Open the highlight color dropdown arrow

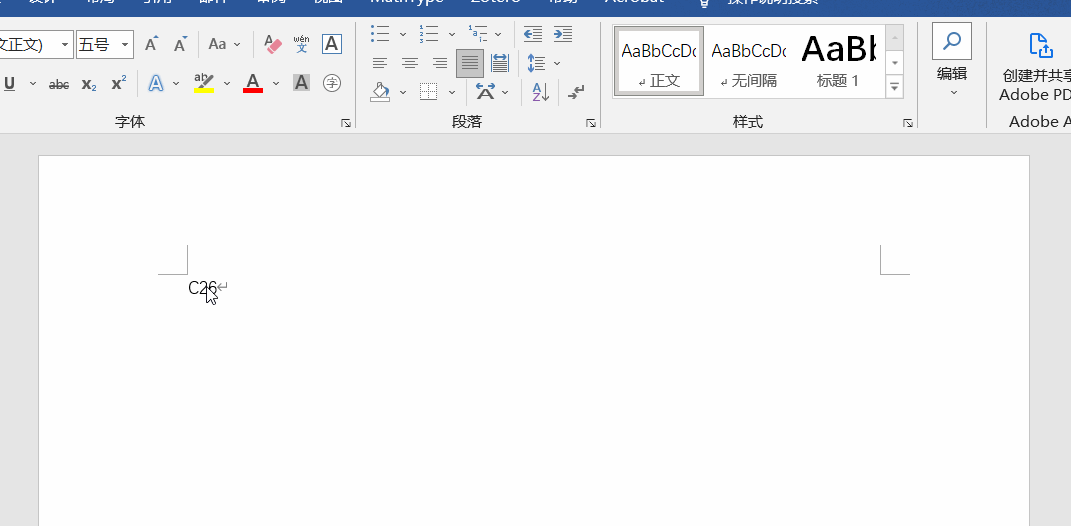pos(227,83)
